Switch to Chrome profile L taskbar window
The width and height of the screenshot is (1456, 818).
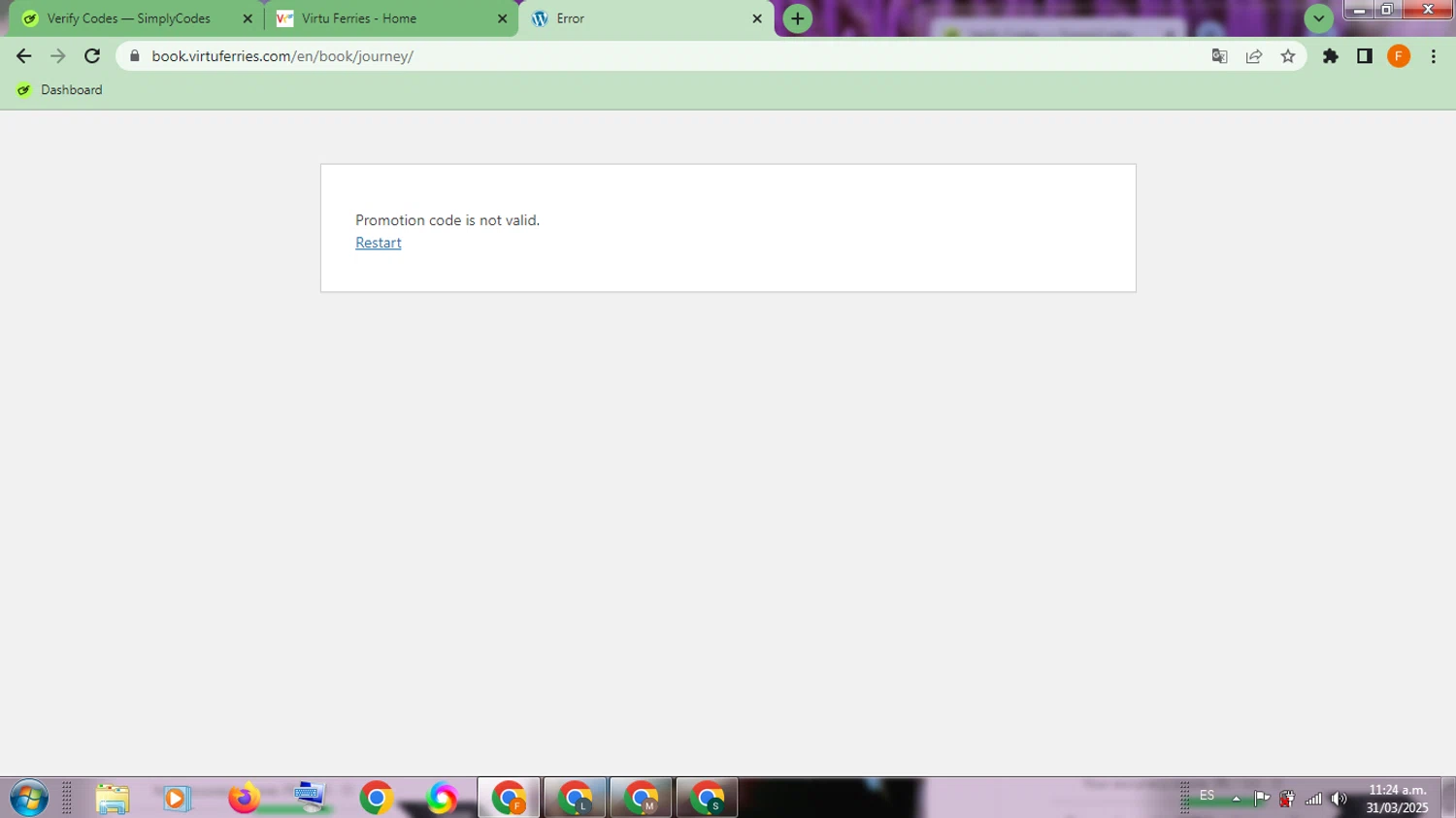(575, 799)
